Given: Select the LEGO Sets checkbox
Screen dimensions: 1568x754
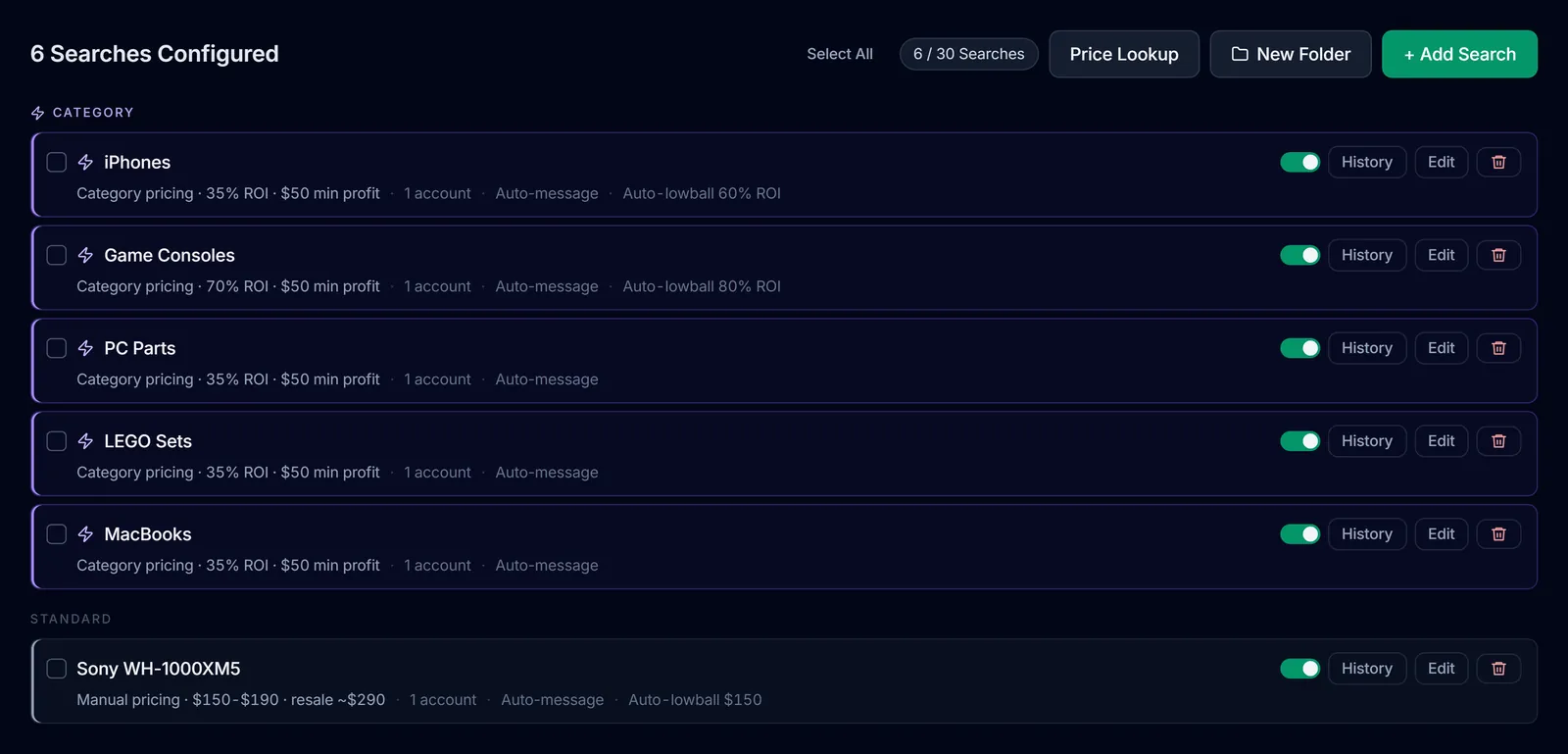Looking at the screenshot, I should pos(57,441).
